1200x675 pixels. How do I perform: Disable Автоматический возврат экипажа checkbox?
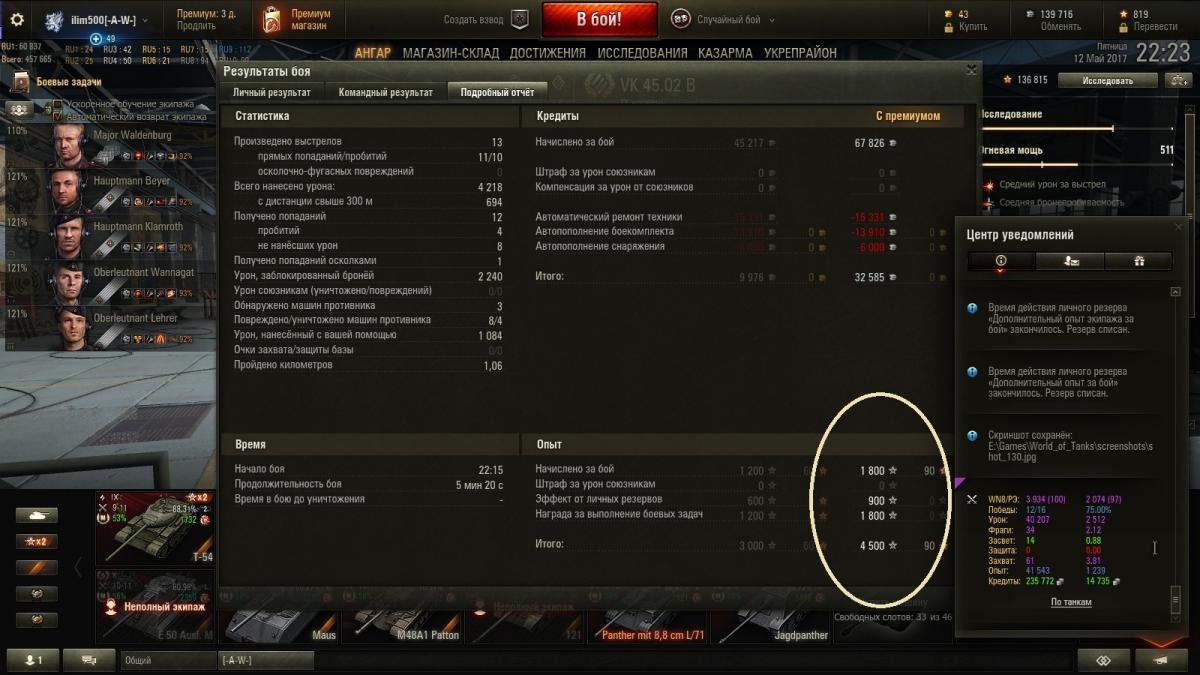(x=57, y=117)
